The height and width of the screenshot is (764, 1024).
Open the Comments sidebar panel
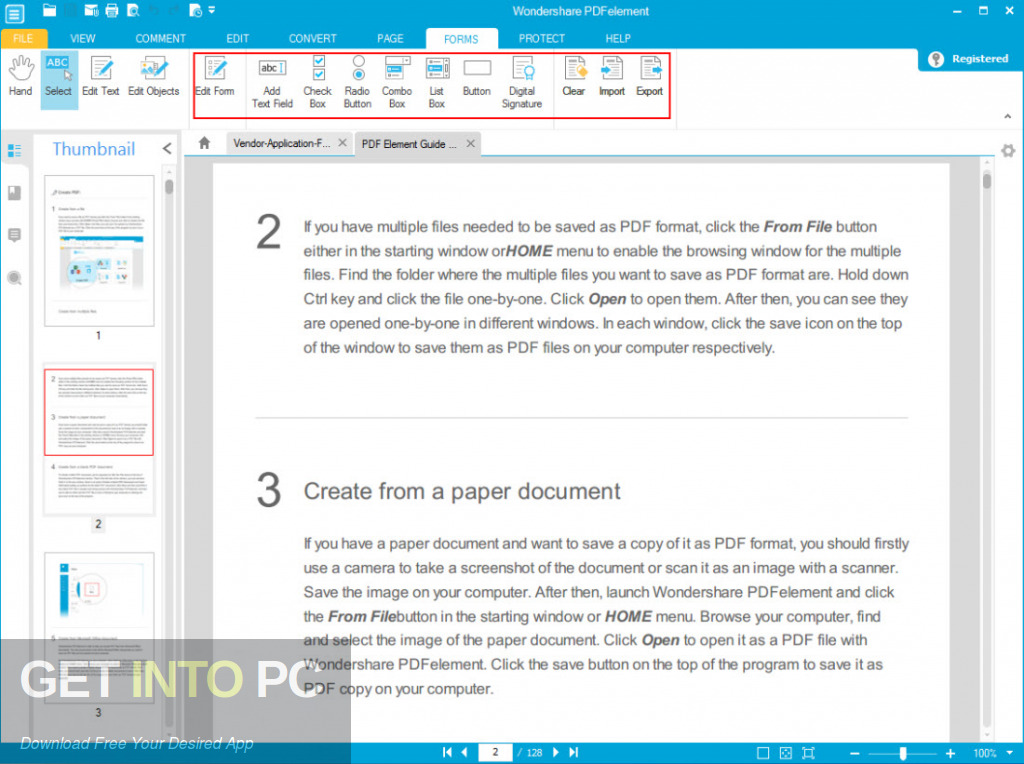pyautogui.click(x=14, y=235)
